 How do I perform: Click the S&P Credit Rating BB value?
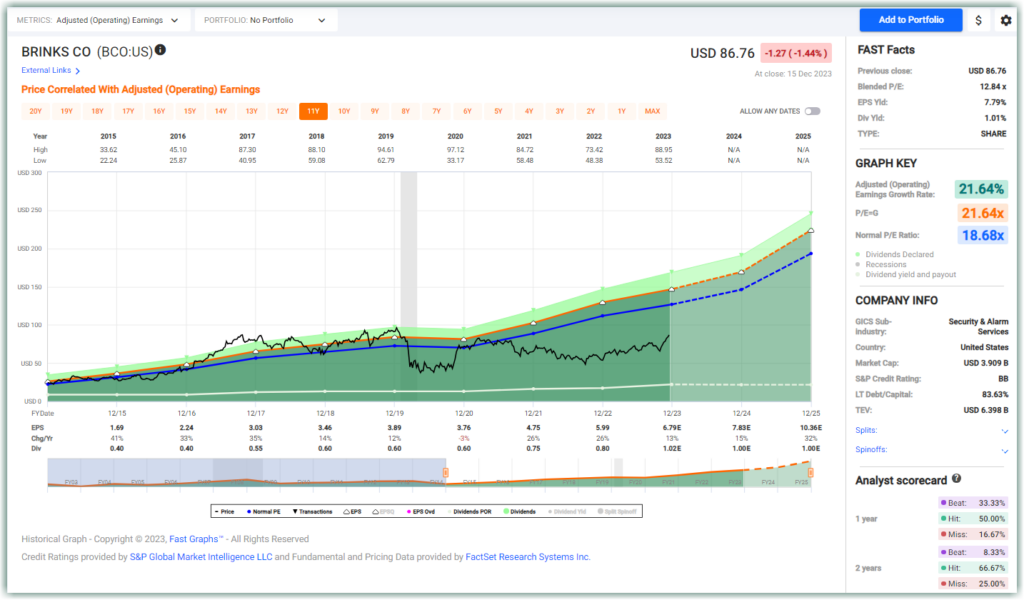[1003, 379]
